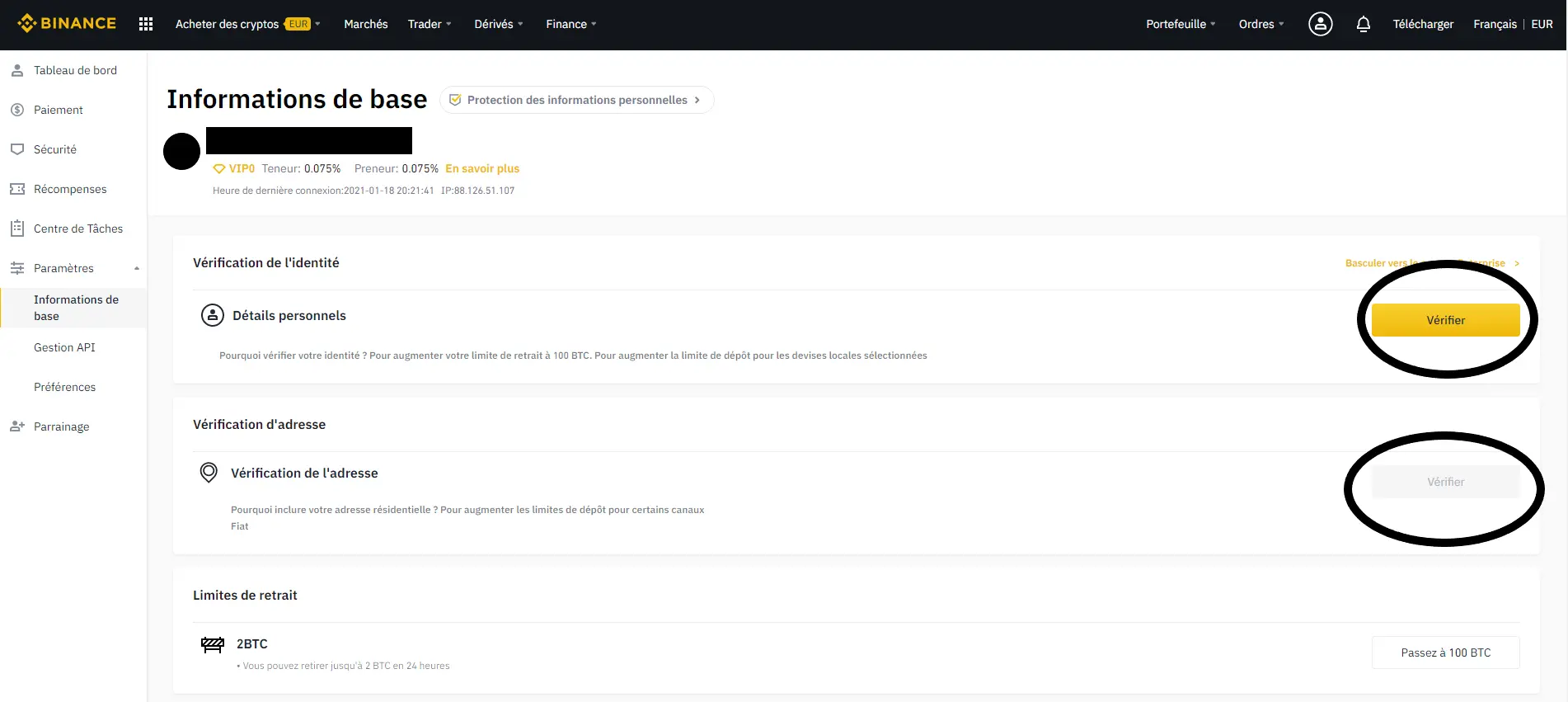Open the Portefeuille dropdown
The image size is (1568, 702).
click(1181, 24)
